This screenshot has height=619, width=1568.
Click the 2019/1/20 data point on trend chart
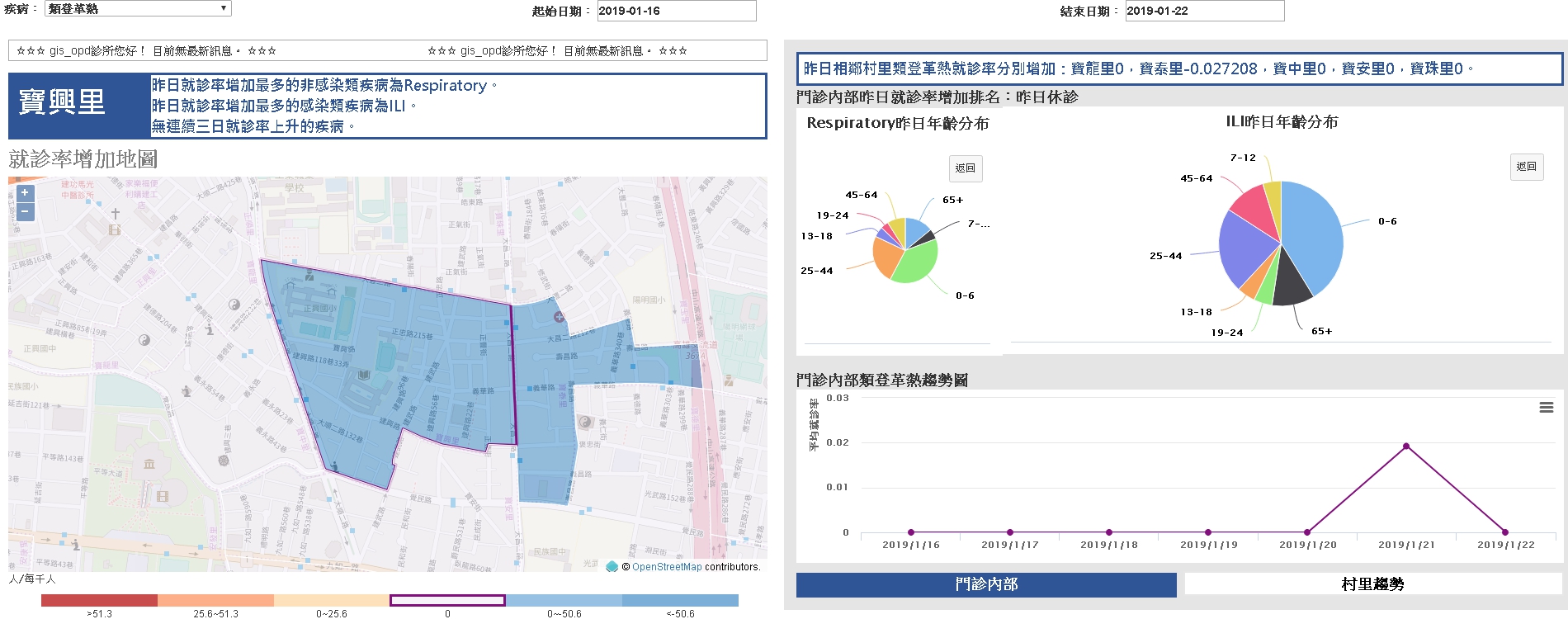[x=1307, y=532]
